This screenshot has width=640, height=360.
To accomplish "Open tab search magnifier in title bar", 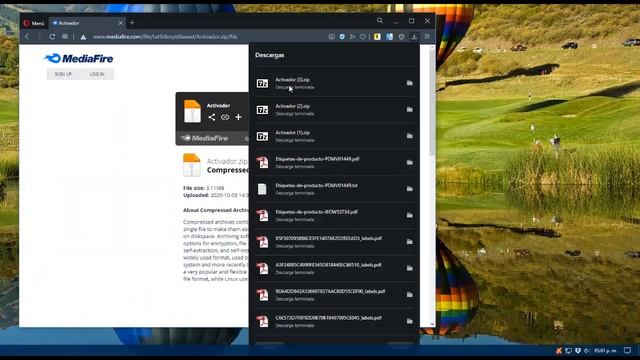I will [380, 20].
